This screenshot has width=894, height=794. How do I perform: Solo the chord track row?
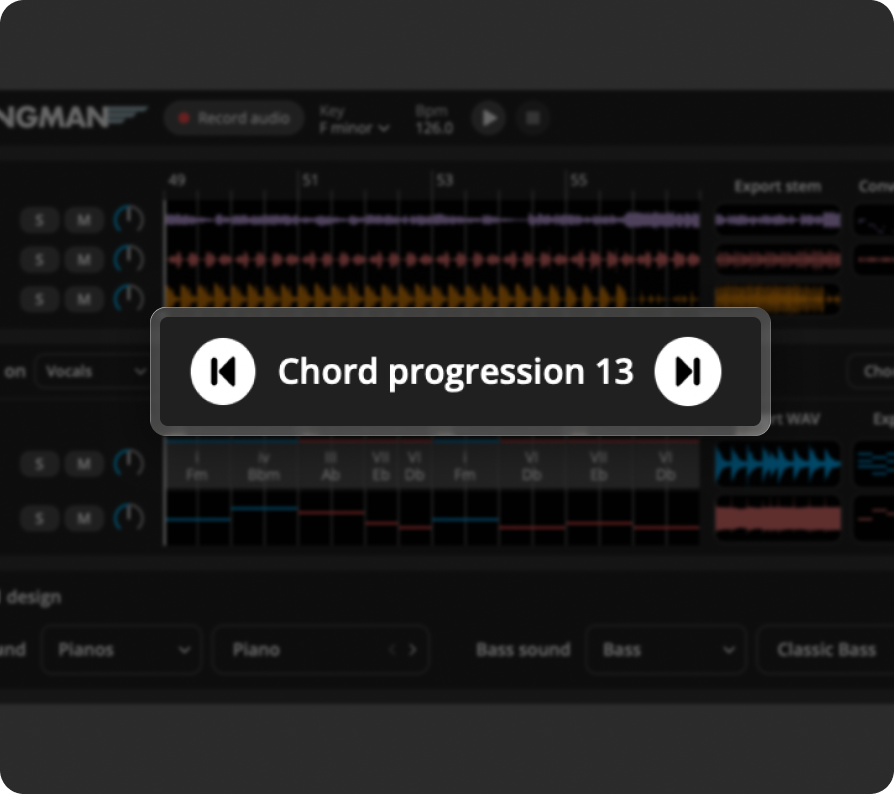pyautogui.click(x=40, y=464)
